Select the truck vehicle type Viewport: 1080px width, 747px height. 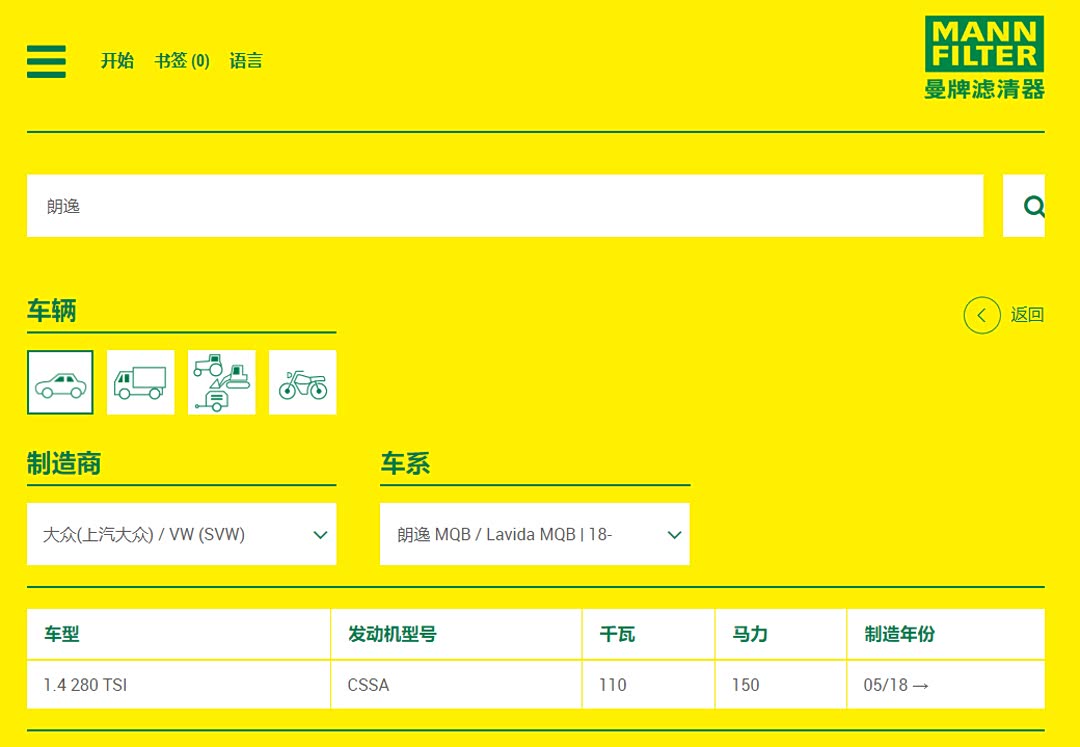141,382
